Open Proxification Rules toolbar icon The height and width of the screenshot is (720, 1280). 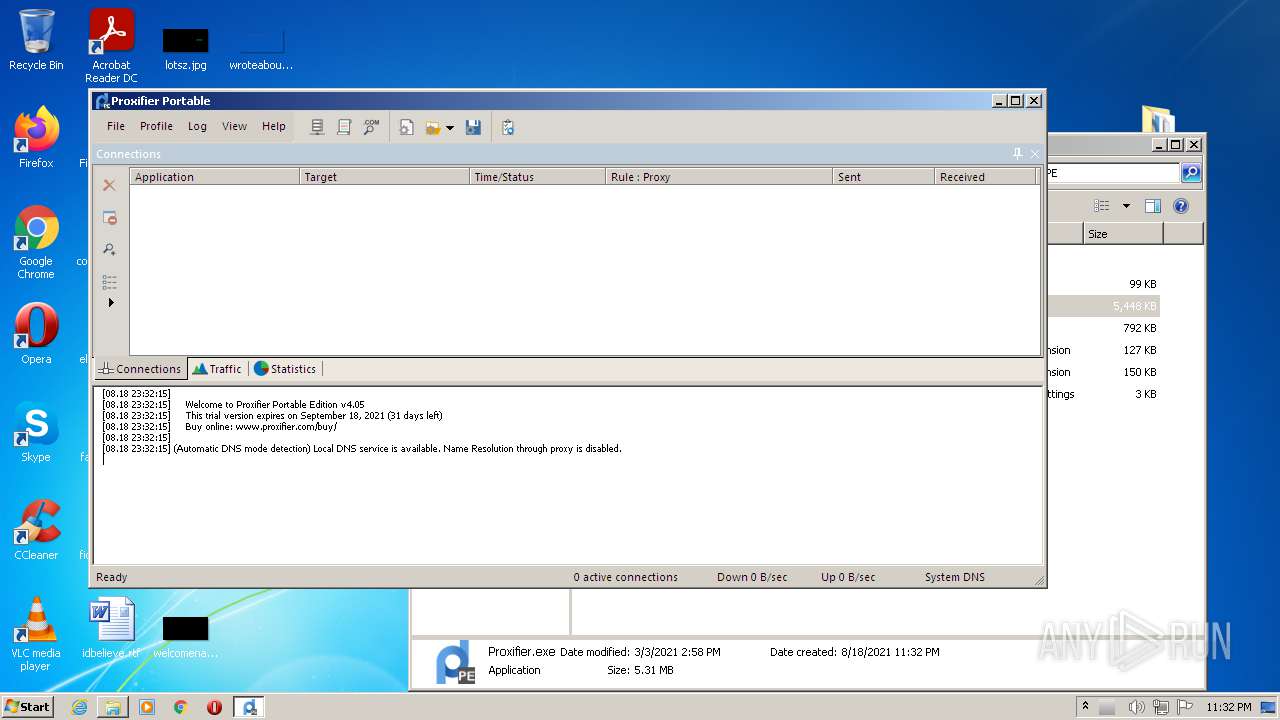pos(344,127)
